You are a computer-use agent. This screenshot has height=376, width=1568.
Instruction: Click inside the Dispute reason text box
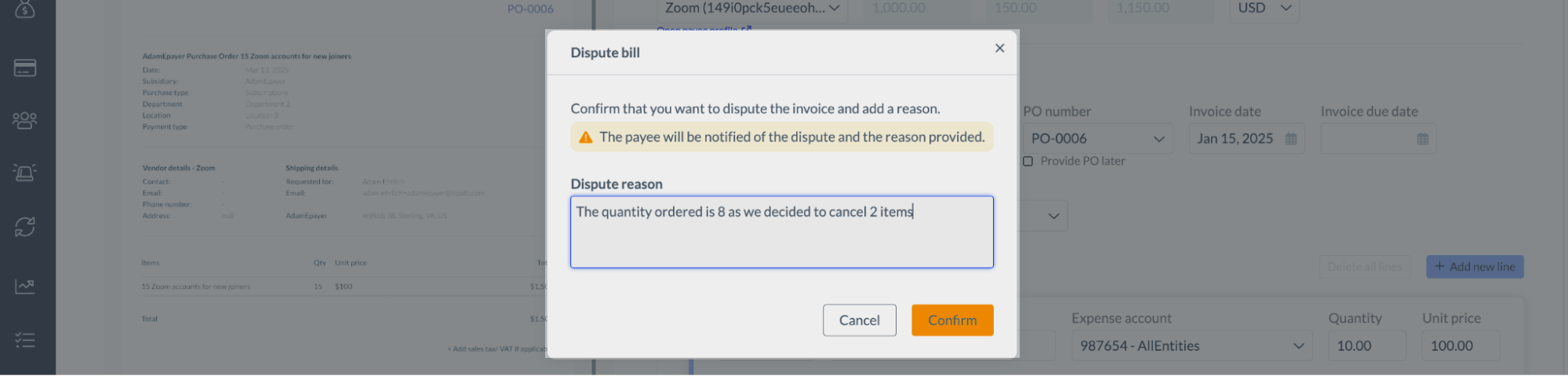click(782, 232)
